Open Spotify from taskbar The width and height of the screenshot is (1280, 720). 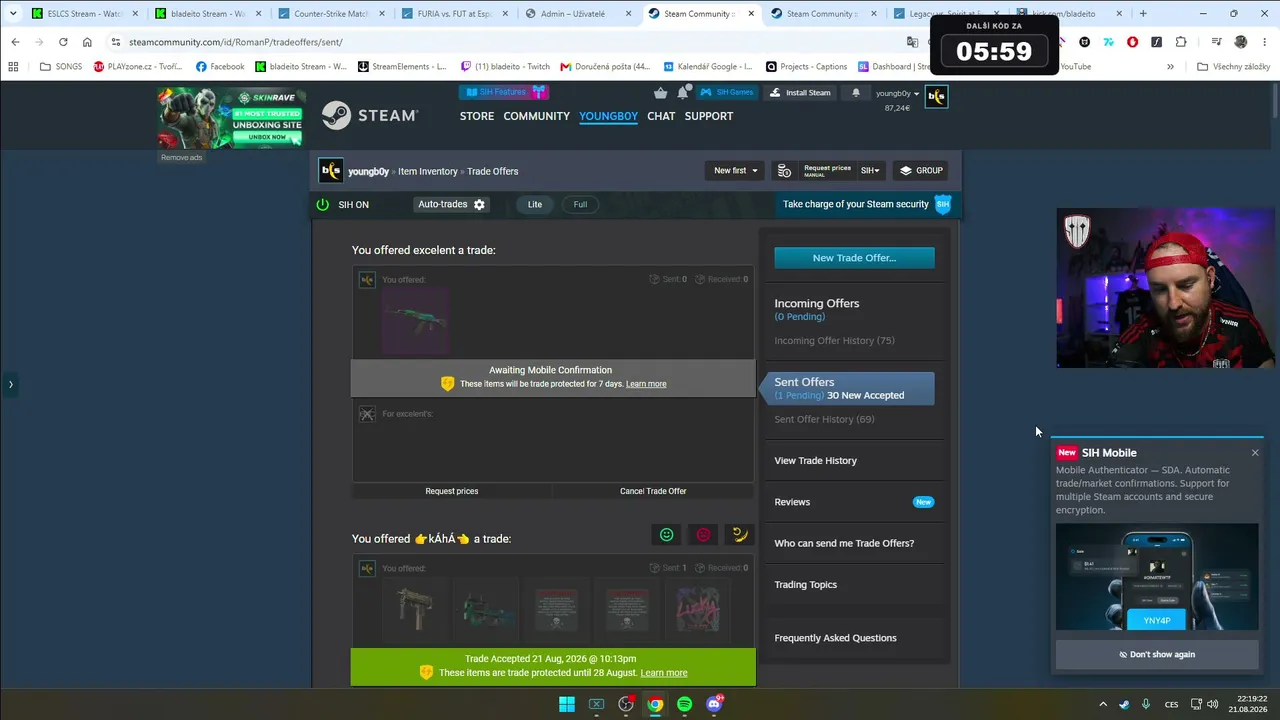(x=684, y=704)
